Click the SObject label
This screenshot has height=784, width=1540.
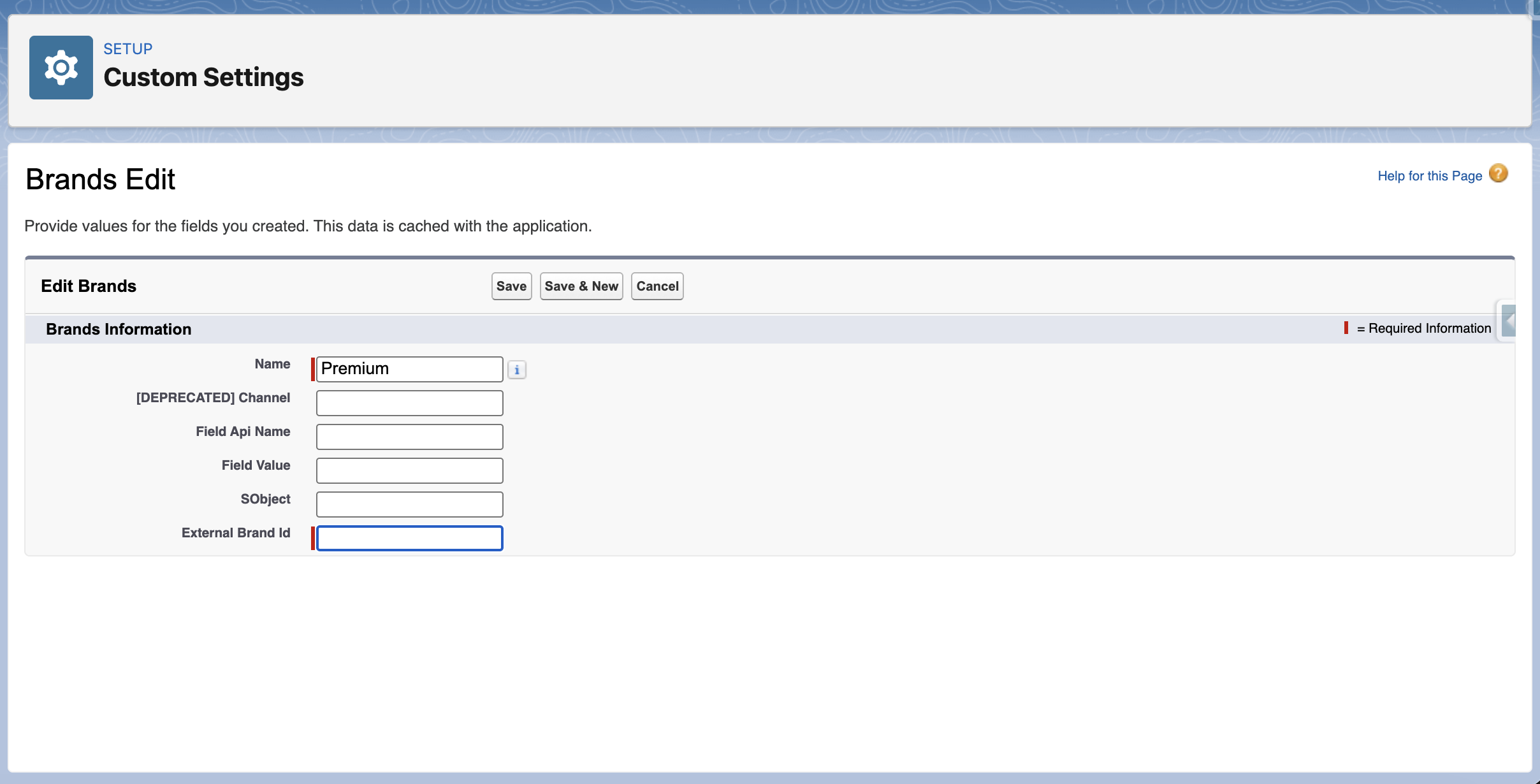pos(265,499)
